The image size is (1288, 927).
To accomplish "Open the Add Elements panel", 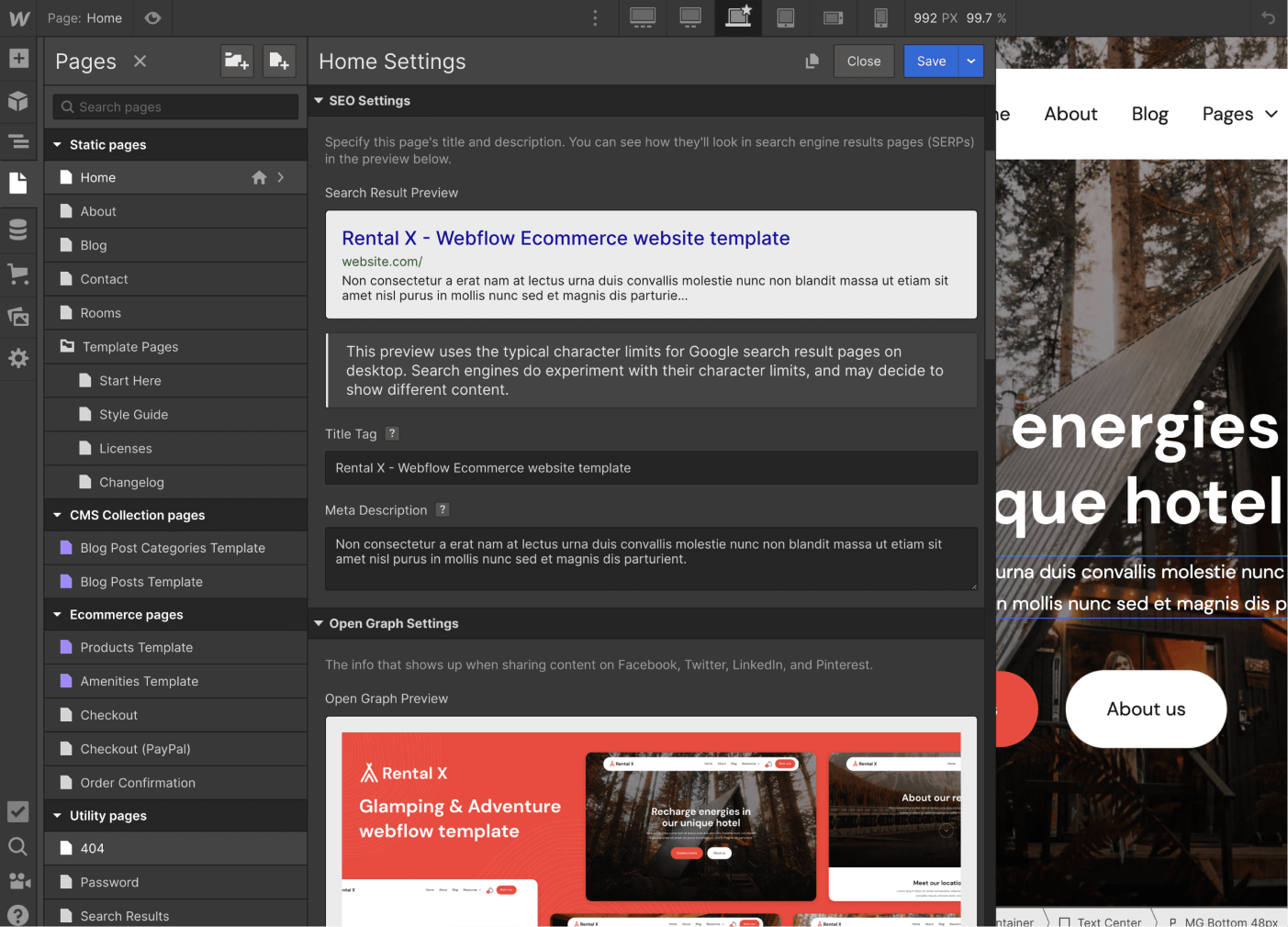I will [x=18, y=59].
